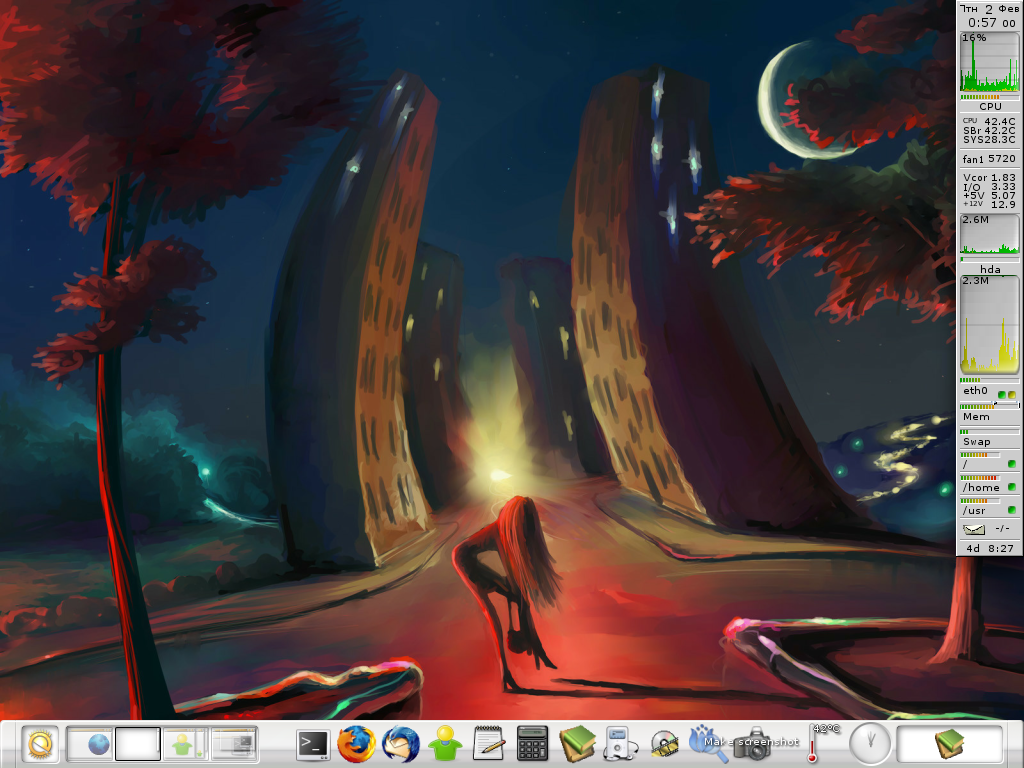The width and height of the screenshot is (1024, 768).
Task: Click the fan1 5720 speed readout
Action: point(989,159)
